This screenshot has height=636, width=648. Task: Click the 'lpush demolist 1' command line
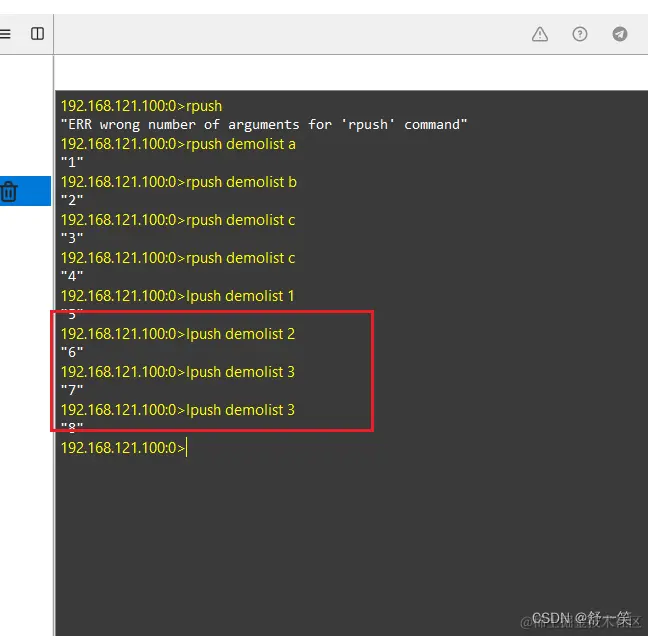coord(177,296)
